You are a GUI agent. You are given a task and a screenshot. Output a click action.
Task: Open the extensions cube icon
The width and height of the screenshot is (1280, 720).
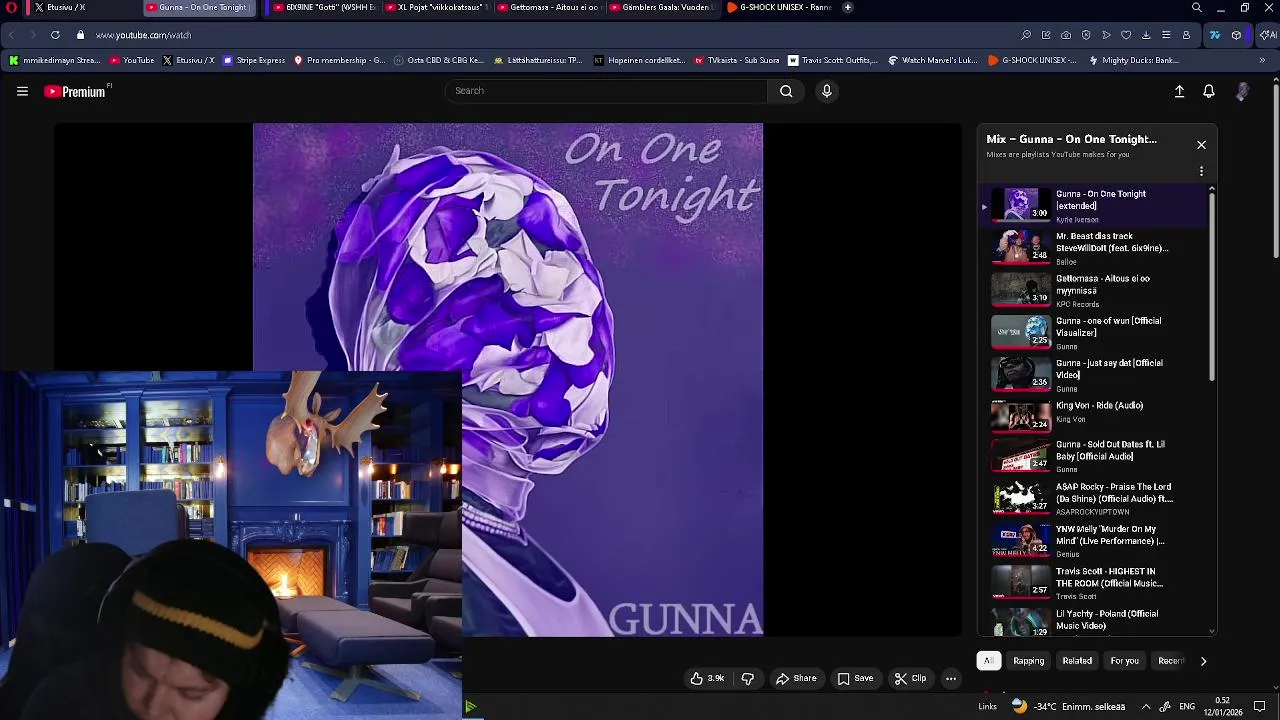(x=1236, y=35)
